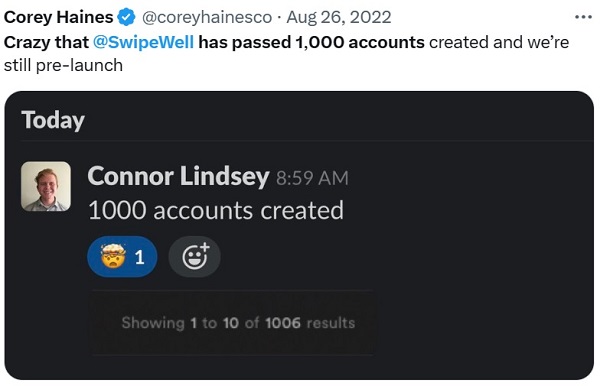Click the blue verified badge beside Corey Haines

tap(126, 18)
